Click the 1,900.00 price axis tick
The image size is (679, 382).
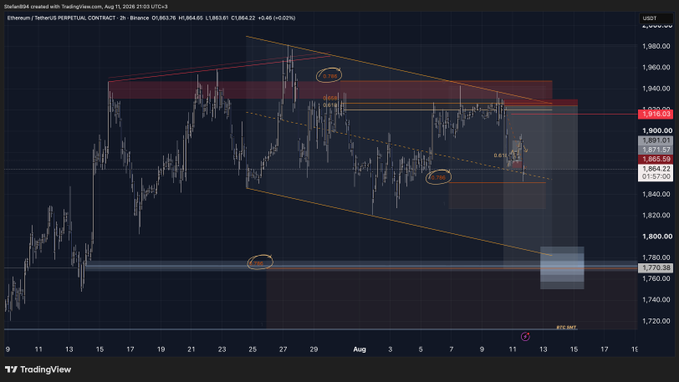click(x=656, y=131)
